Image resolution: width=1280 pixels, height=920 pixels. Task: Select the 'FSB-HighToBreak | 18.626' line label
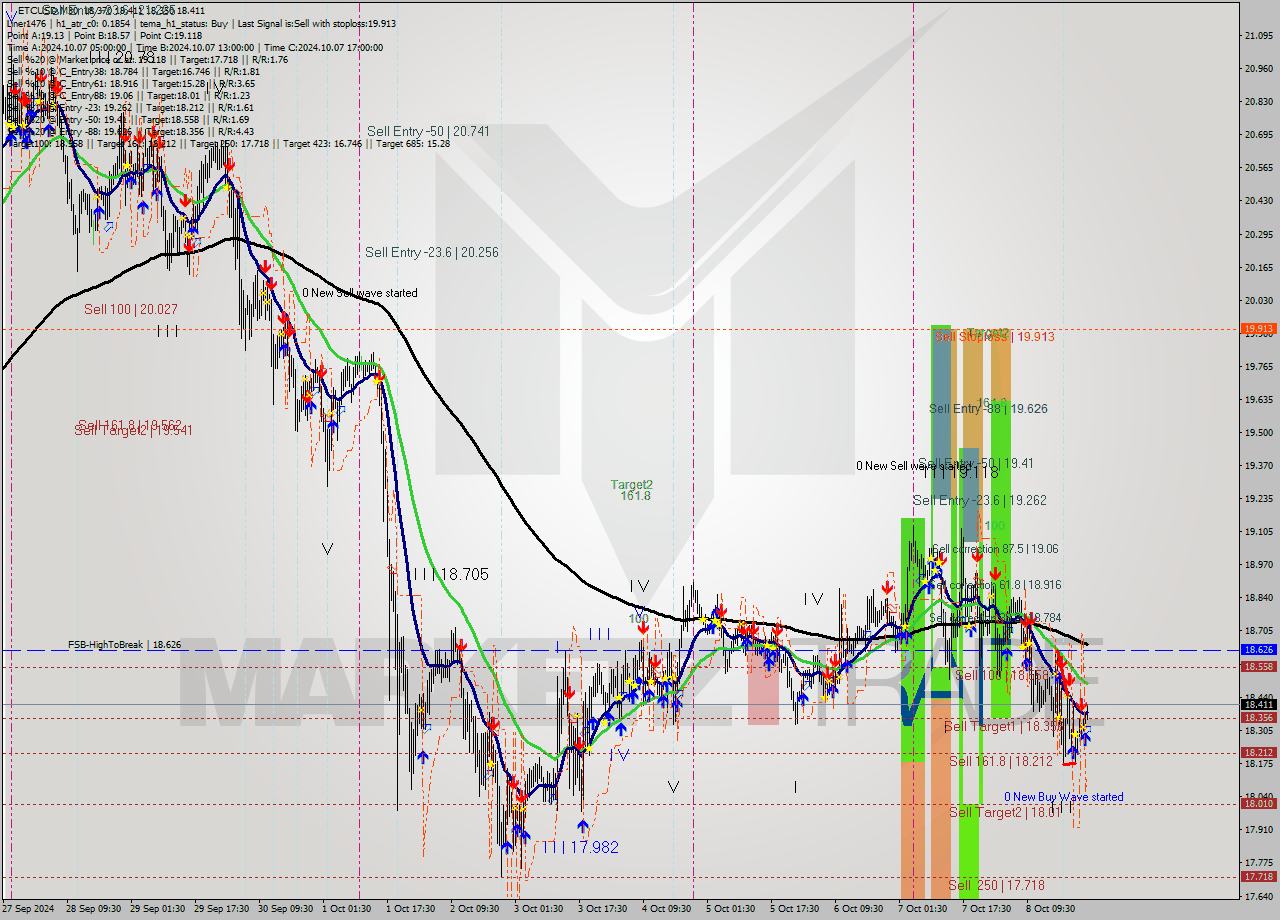coord(125,645)
